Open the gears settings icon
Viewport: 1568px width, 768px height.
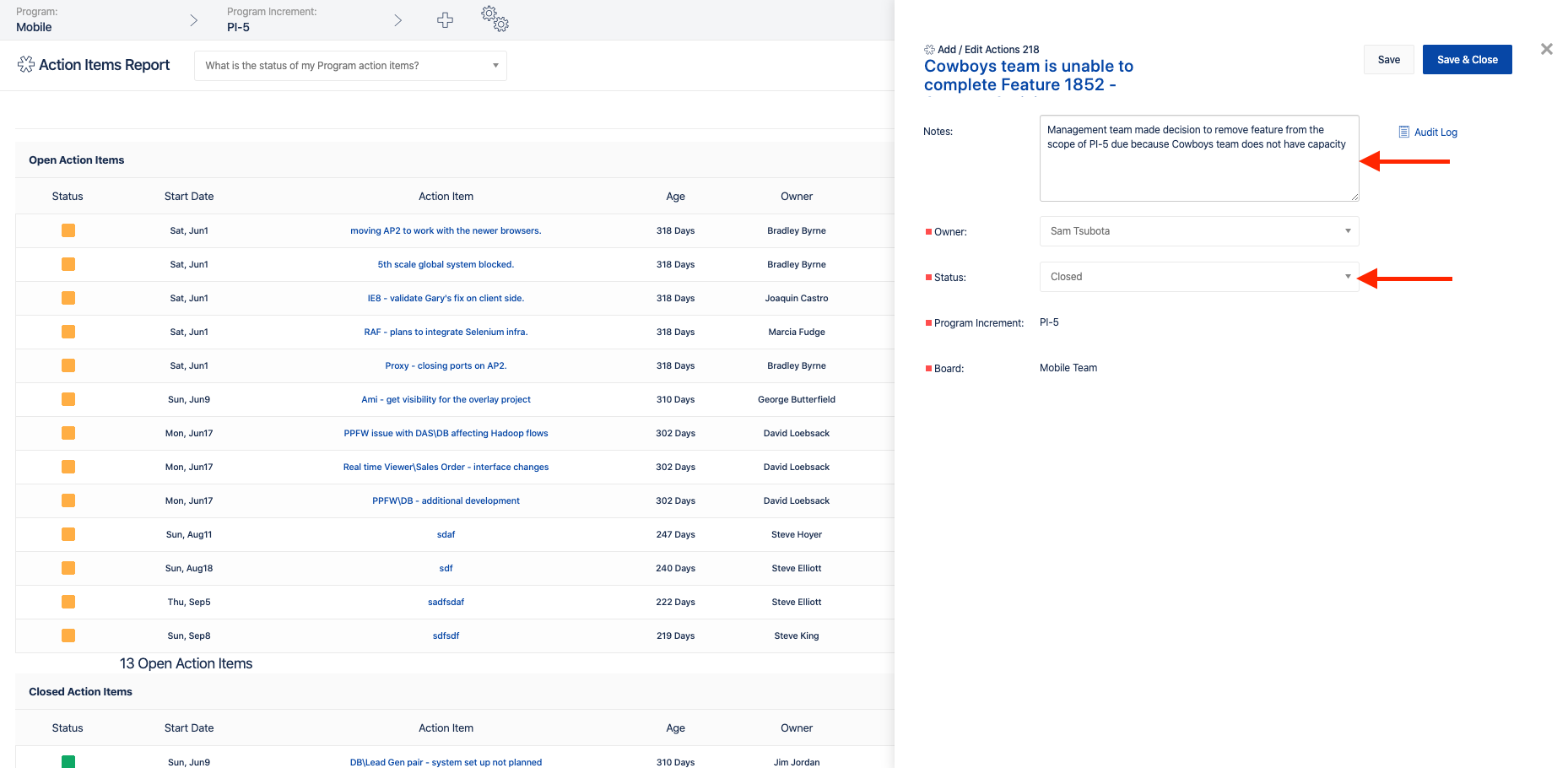point(495,19)
